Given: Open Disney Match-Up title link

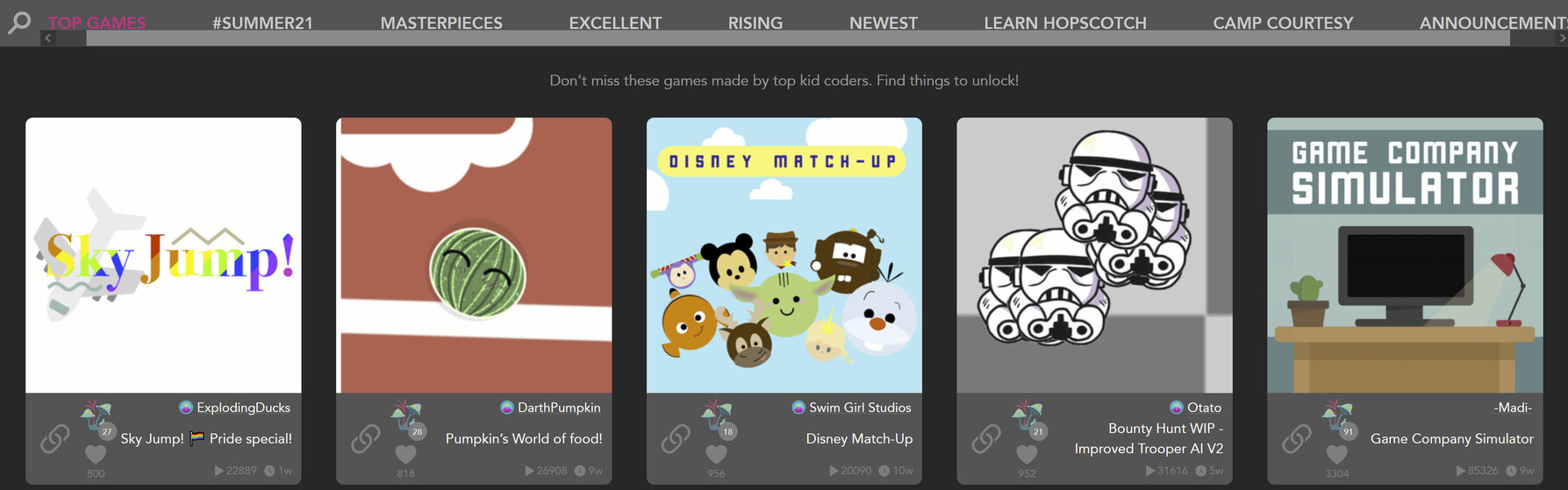Looking at the screenshot, I should (859, 438).
